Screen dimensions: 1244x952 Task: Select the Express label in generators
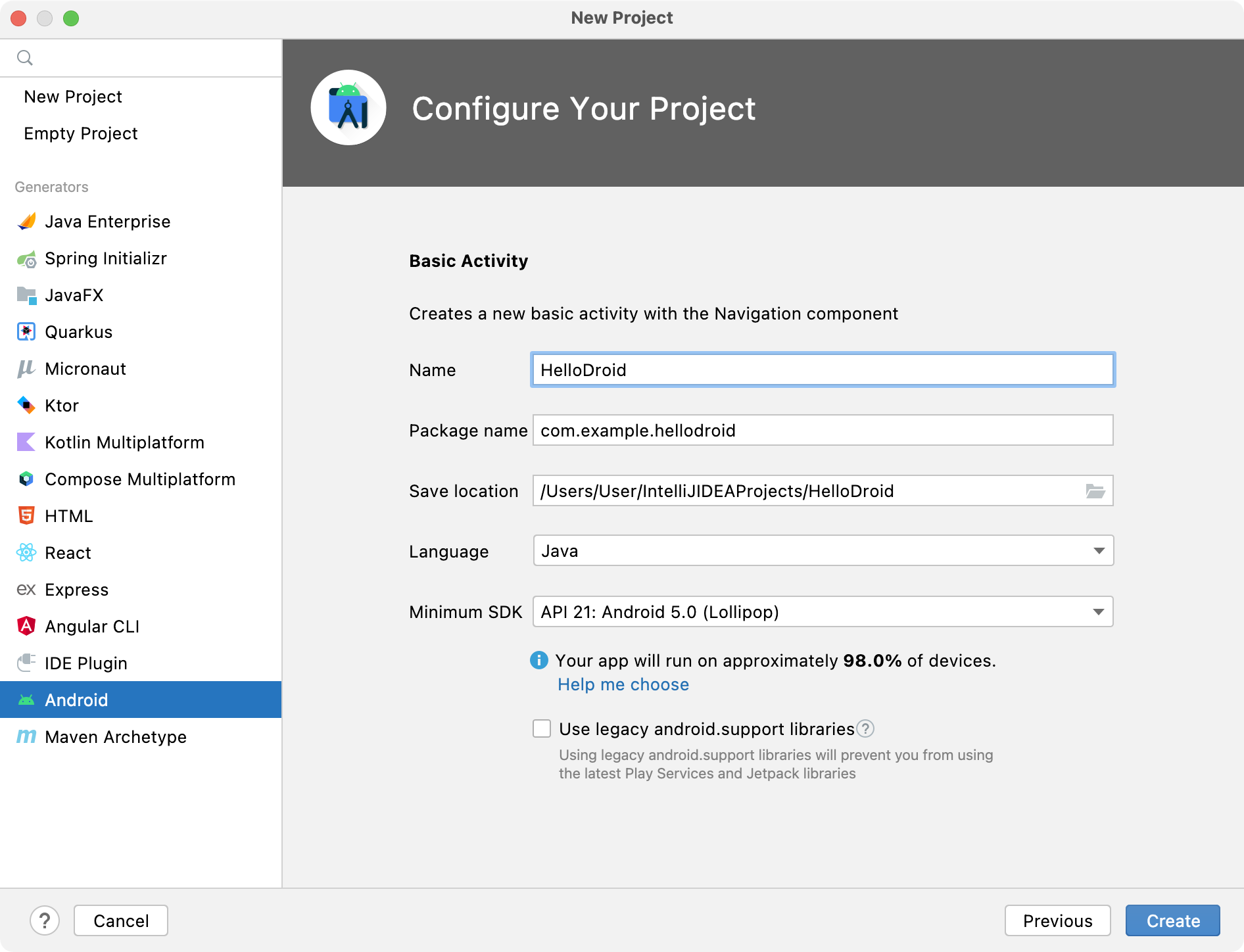[77, 590]
